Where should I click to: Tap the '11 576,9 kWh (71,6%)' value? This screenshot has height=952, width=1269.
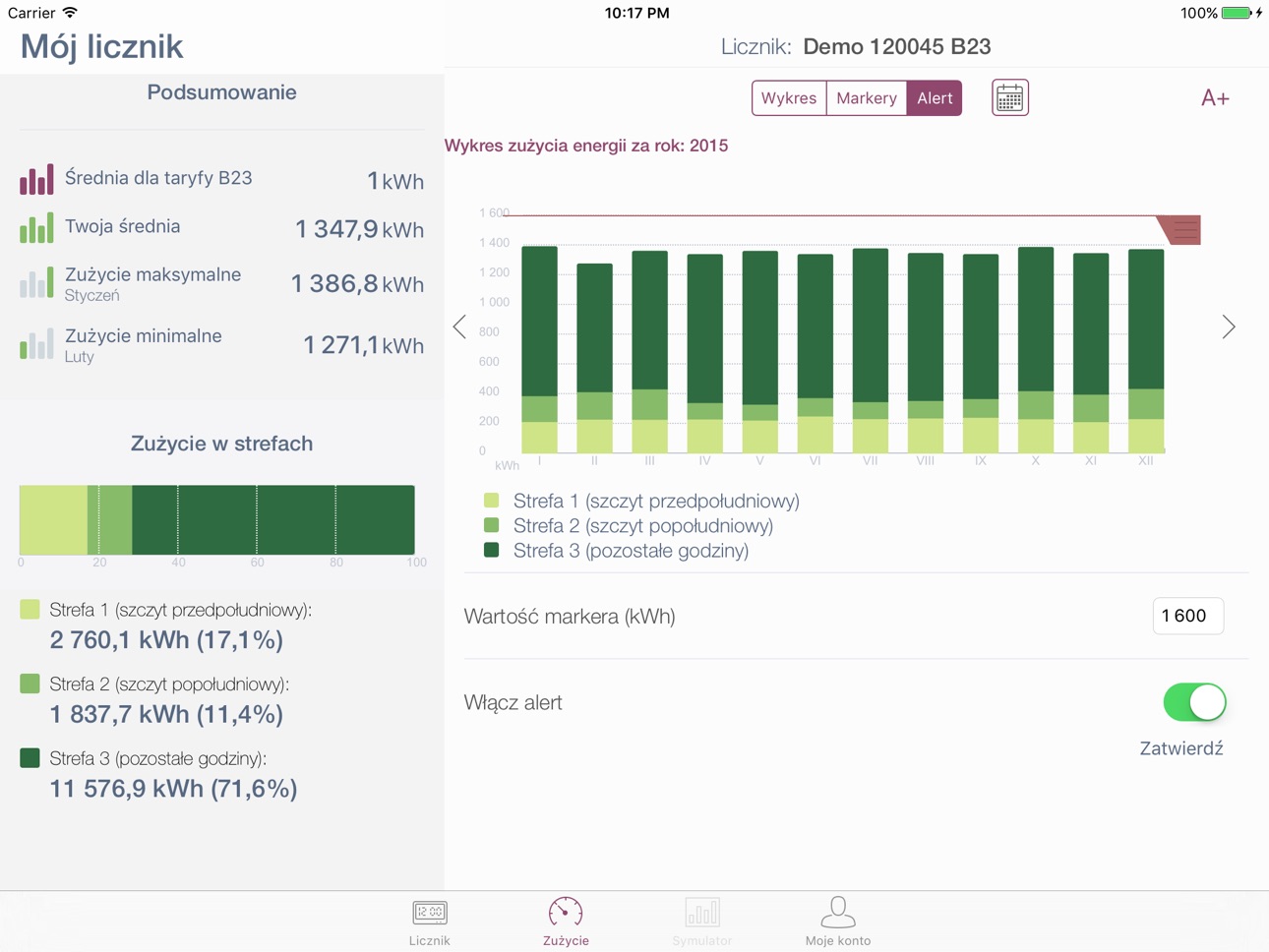tap(173, 789)
